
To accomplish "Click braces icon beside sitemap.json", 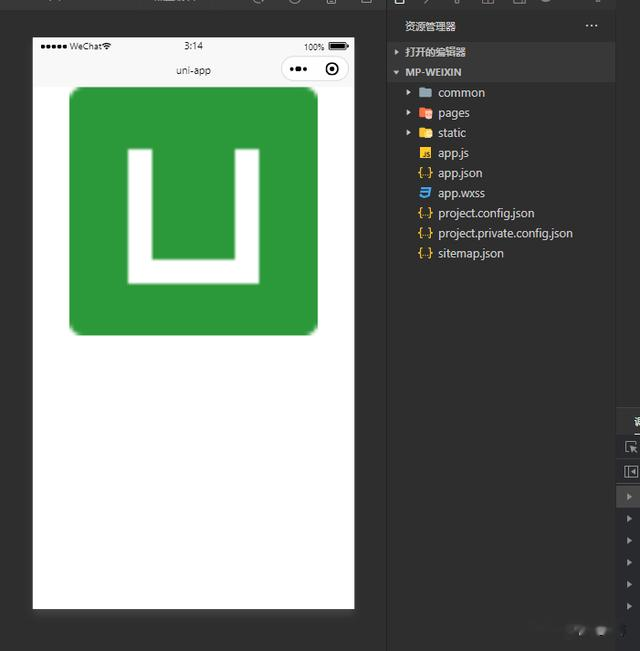I will 425,253.
